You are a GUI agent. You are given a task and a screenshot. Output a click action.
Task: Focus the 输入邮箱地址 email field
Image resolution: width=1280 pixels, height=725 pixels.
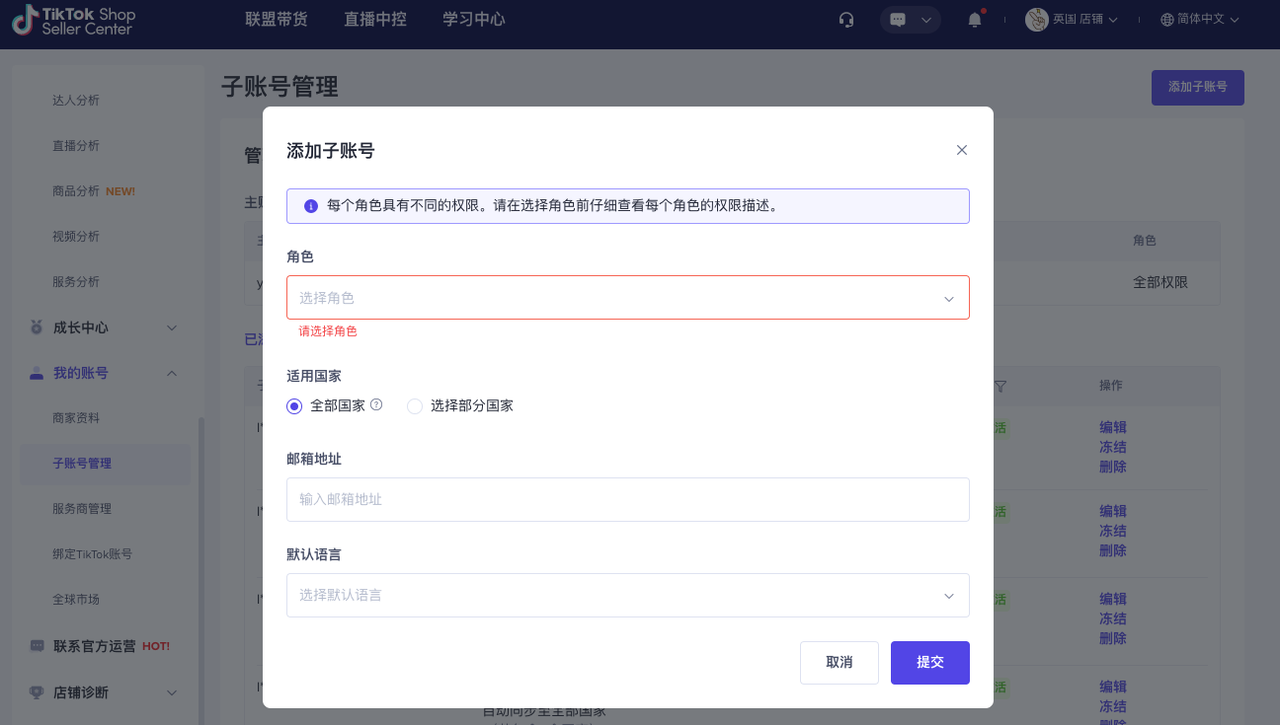627,499
